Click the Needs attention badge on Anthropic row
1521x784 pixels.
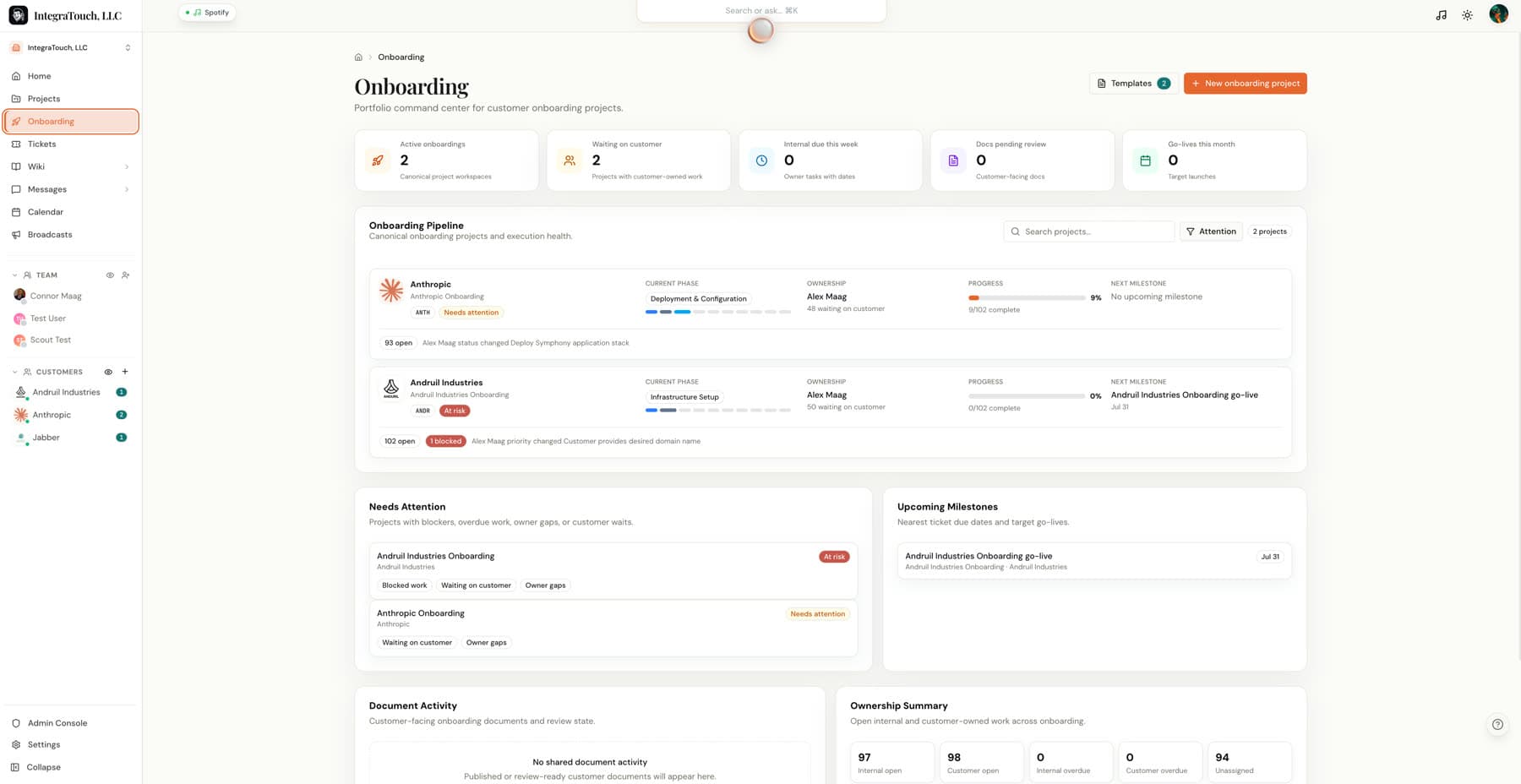472,313
